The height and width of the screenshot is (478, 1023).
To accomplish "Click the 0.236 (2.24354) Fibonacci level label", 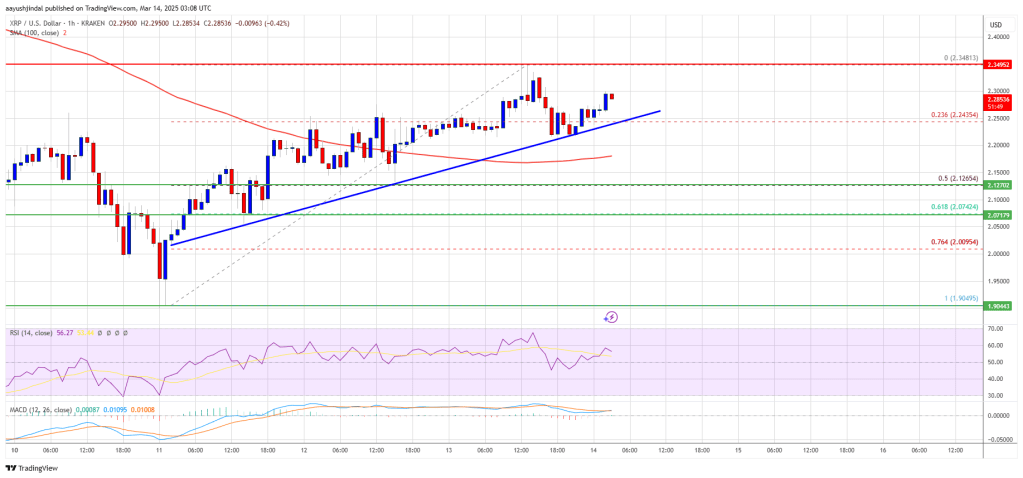I will click(x=953, y=115).
